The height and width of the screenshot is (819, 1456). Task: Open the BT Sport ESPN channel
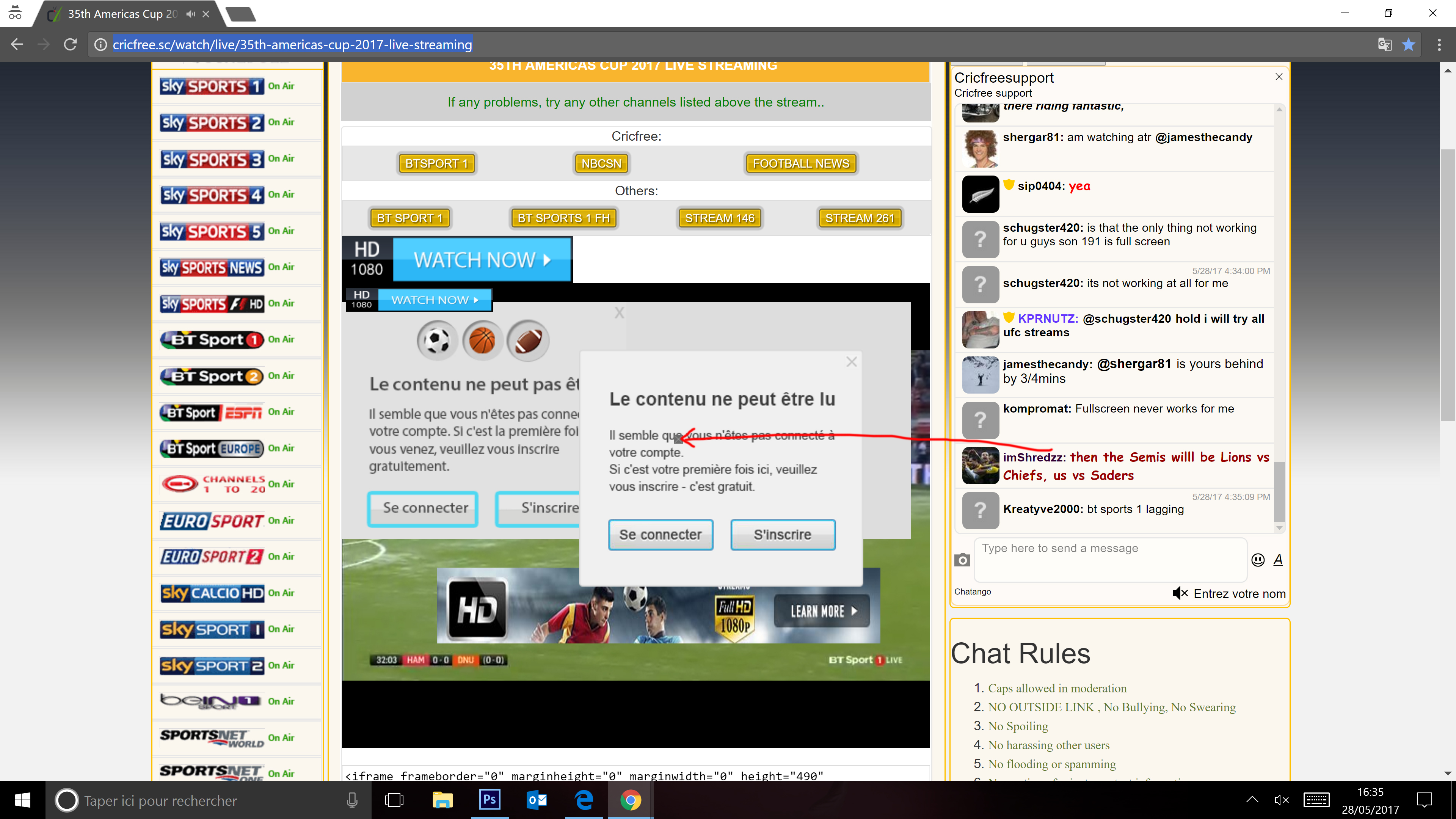tap(212, 412)
